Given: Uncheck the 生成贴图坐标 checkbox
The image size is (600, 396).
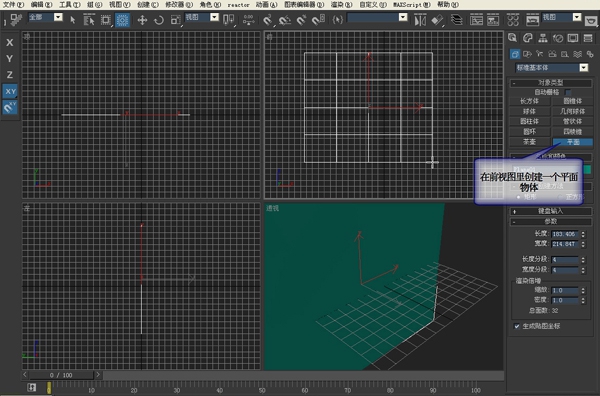Looking at the screenshot, I should click(517, 326).
